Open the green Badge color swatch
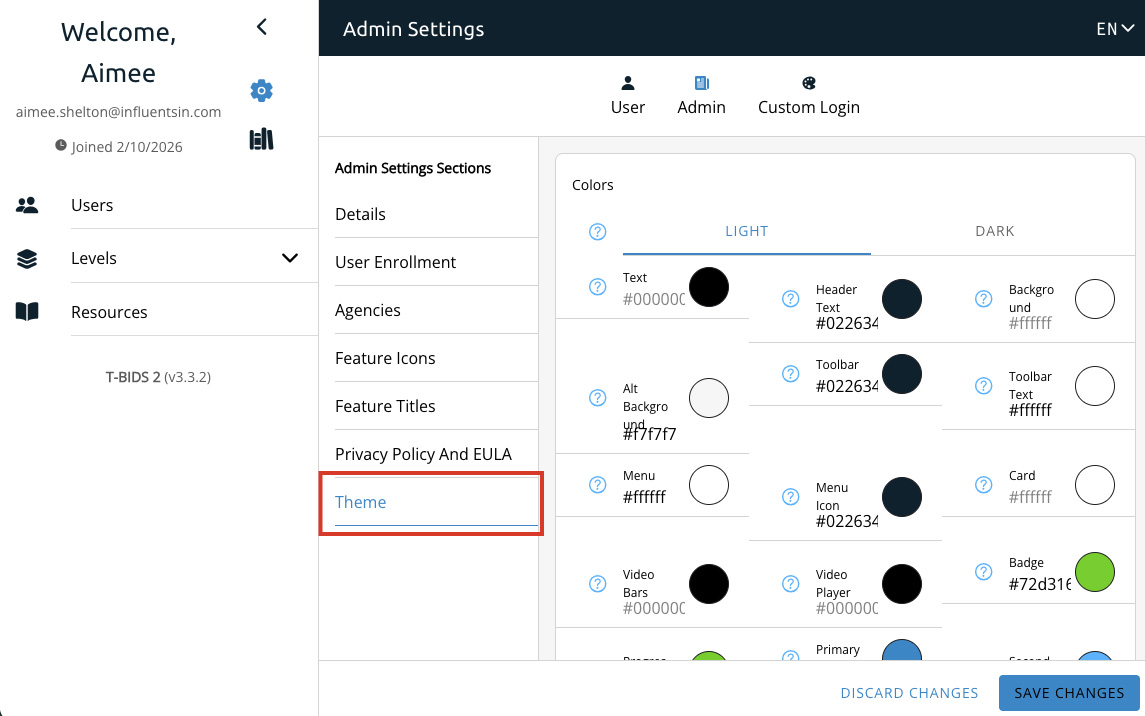1145x716 pixels. (1094, 572)
